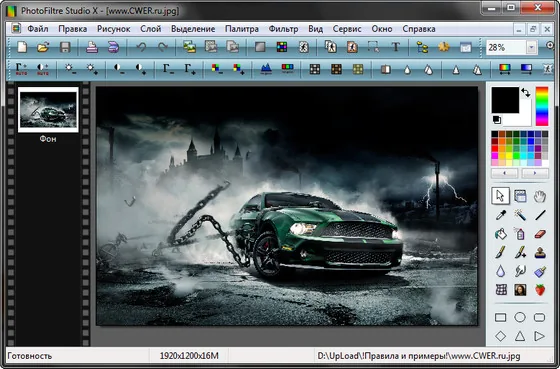
Task: Apply Auto Levels (gamma AUTO icon)
Action: tap(21, 69)
